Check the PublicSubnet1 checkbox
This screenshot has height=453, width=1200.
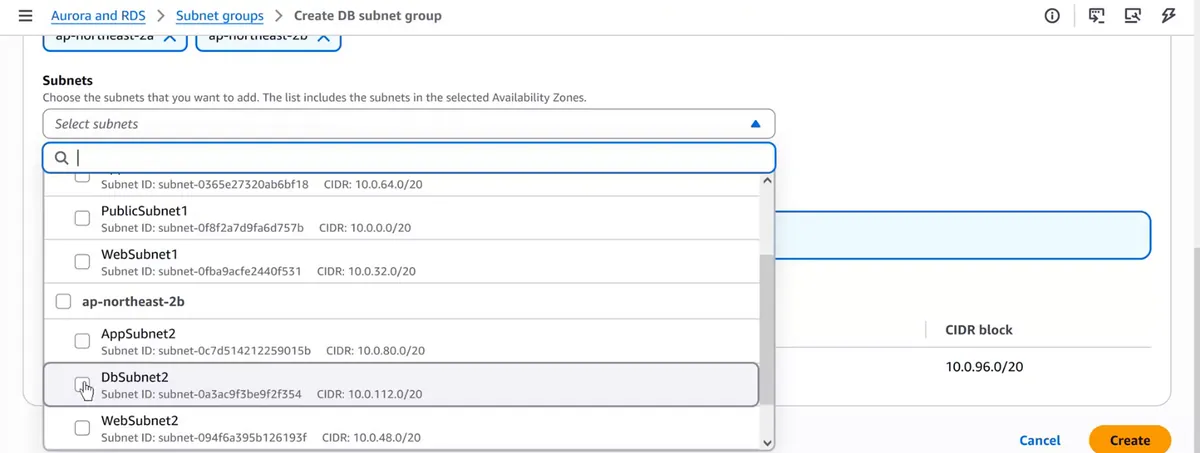pyautogui.click(x=83, y=219)
